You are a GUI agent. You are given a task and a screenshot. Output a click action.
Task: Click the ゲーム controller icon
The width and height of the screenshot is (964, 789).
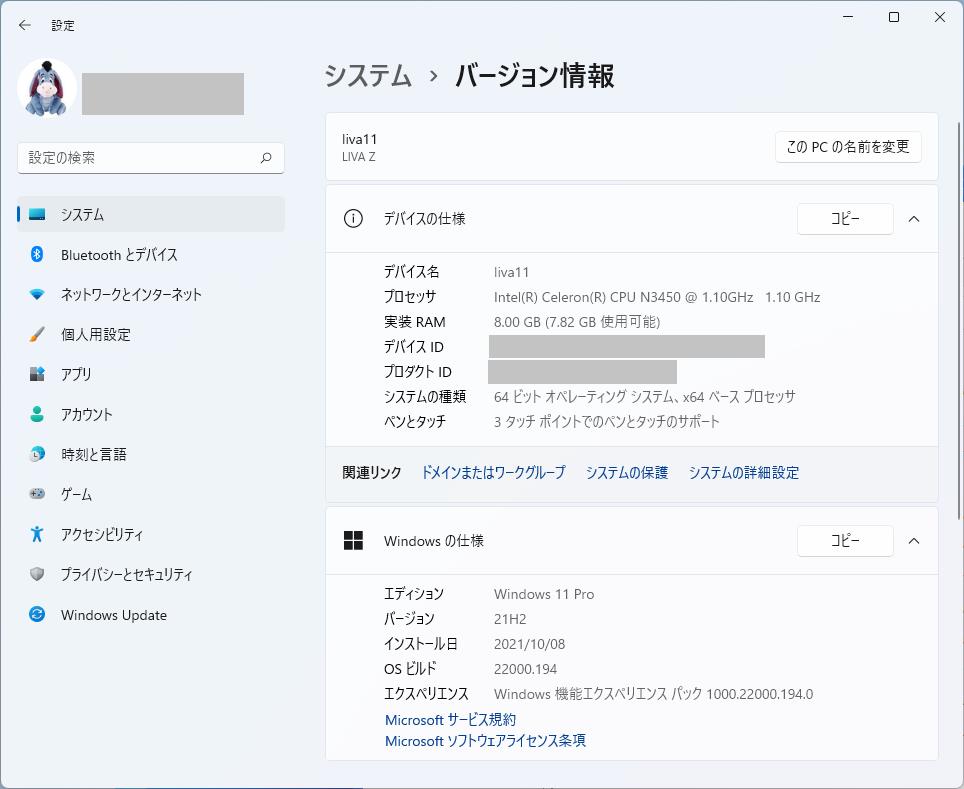pyautogui.click(x=37, y=494)
